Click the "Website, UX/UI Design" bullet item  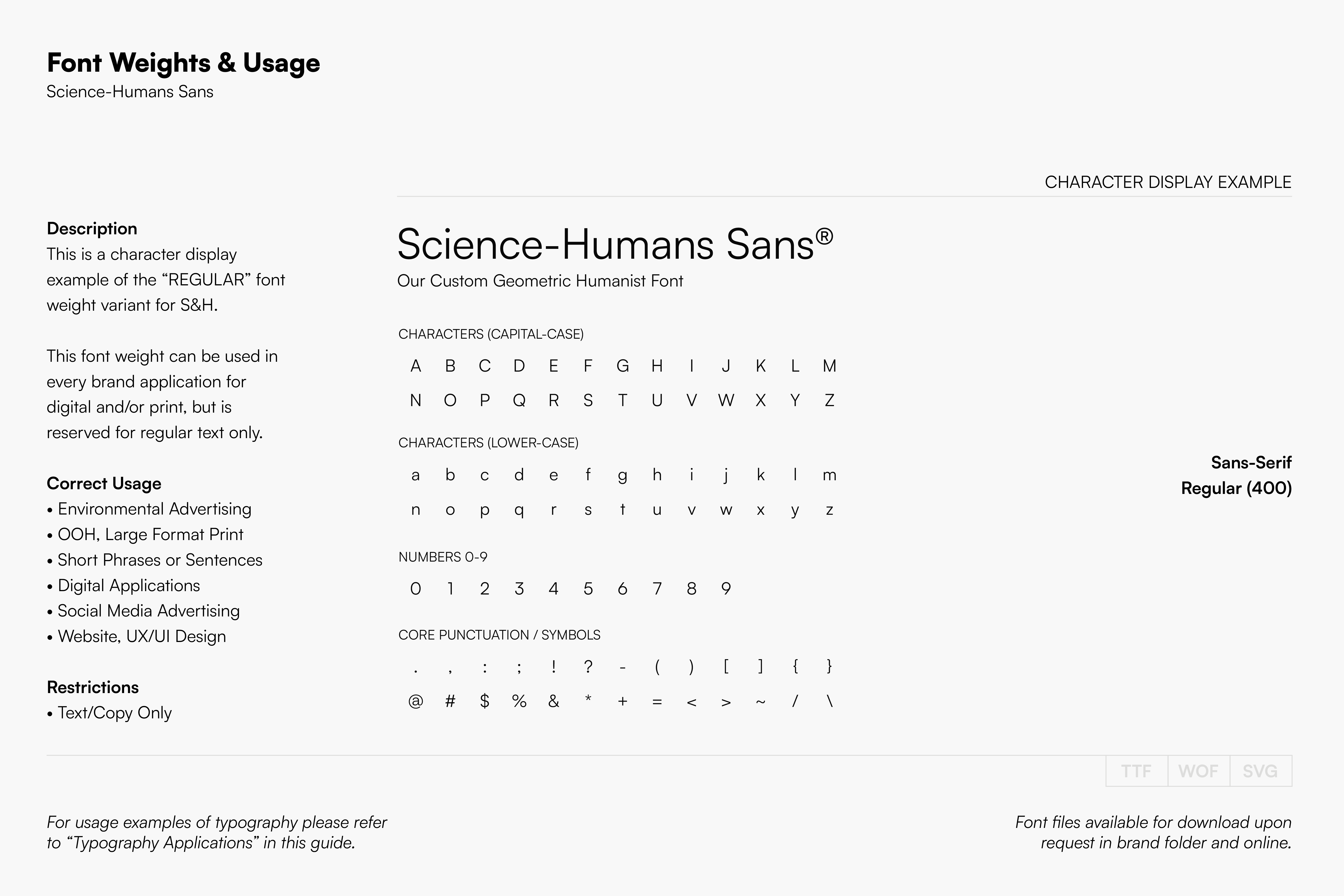[x=142, y=637]
